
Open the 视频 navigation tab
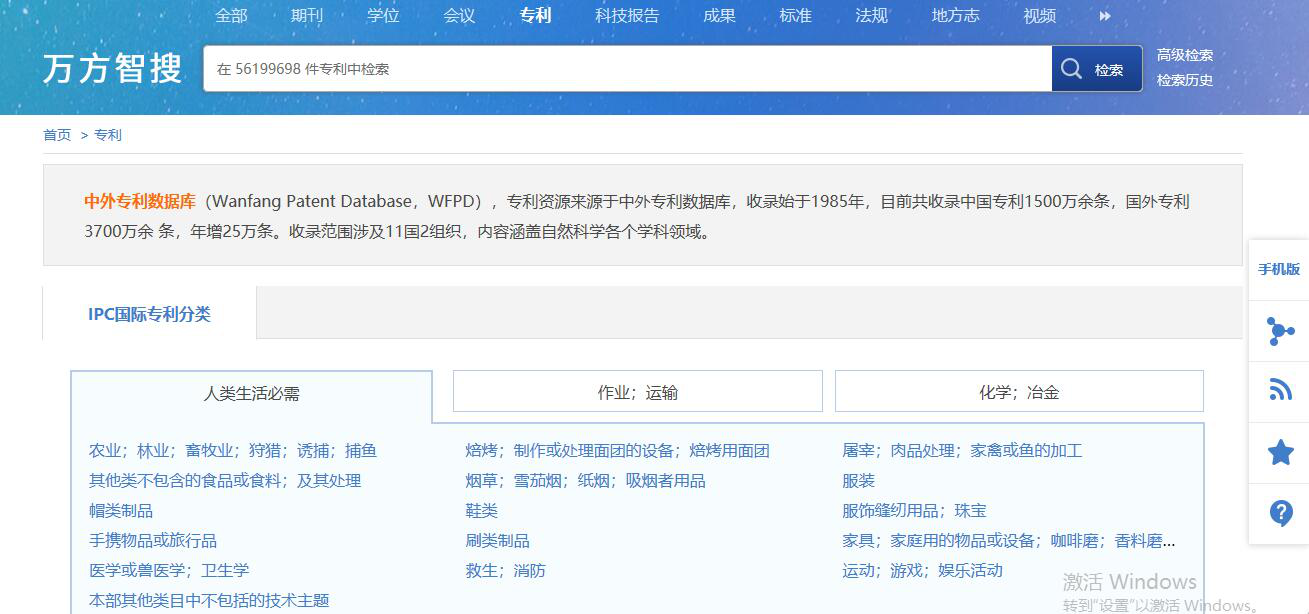(x=1039, y=16)
